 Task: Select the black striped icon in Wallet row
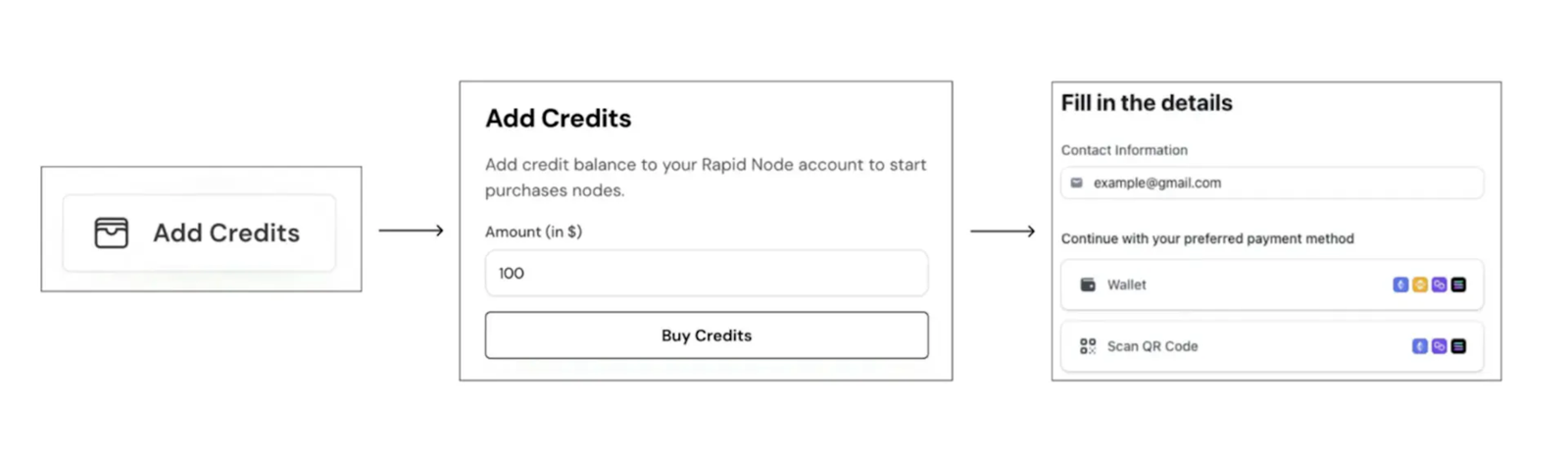click(1458, 285)
